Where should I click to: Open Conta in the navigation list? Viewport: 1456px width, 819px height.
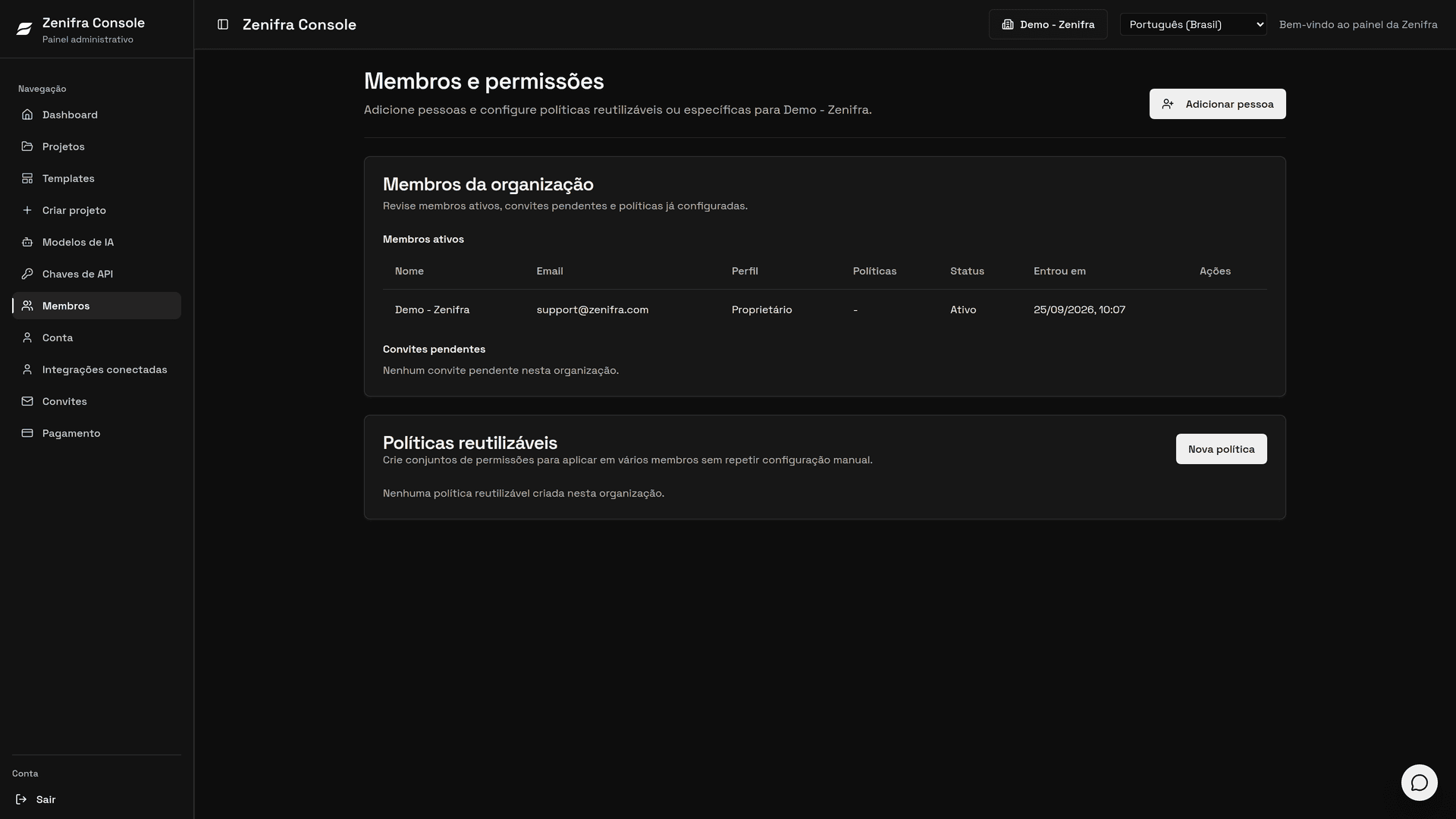96,337
